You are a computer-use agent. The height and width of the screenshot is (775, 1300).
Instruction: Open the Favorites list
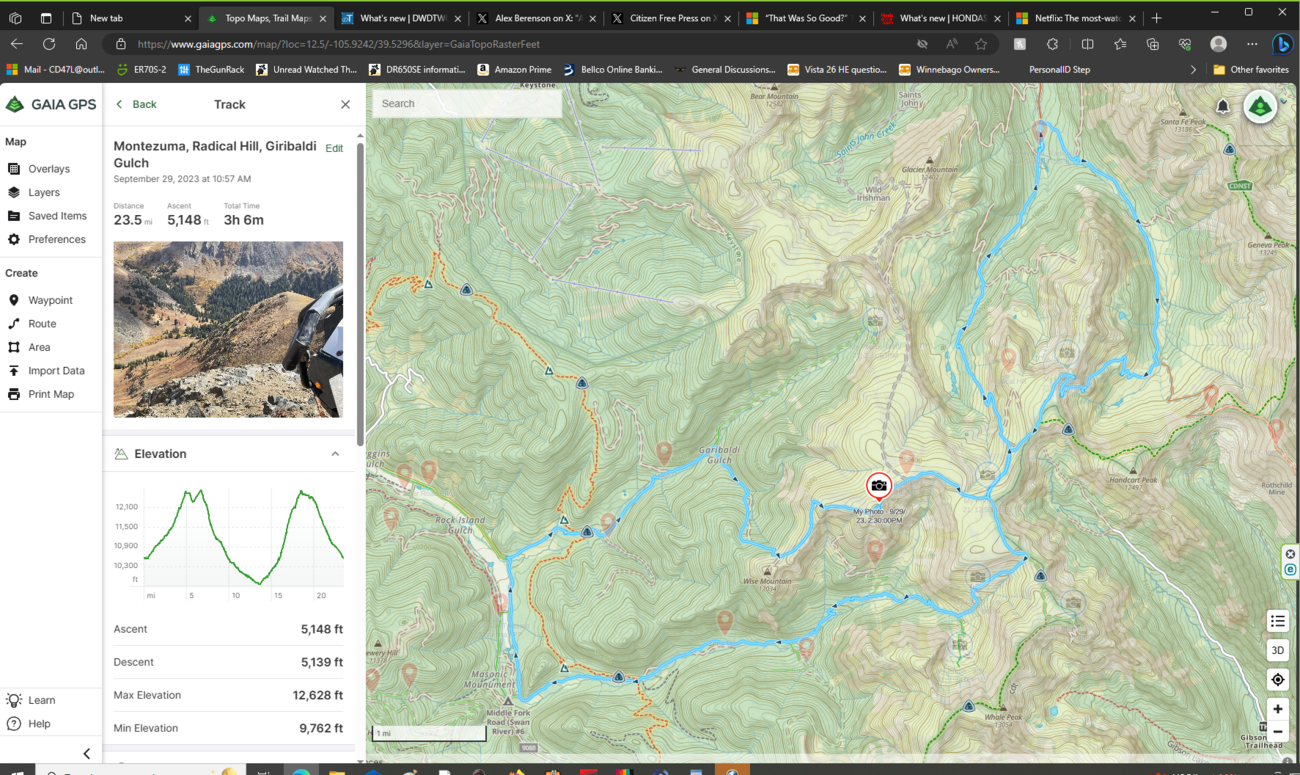pyautogui.click(x=1120, y=44)
